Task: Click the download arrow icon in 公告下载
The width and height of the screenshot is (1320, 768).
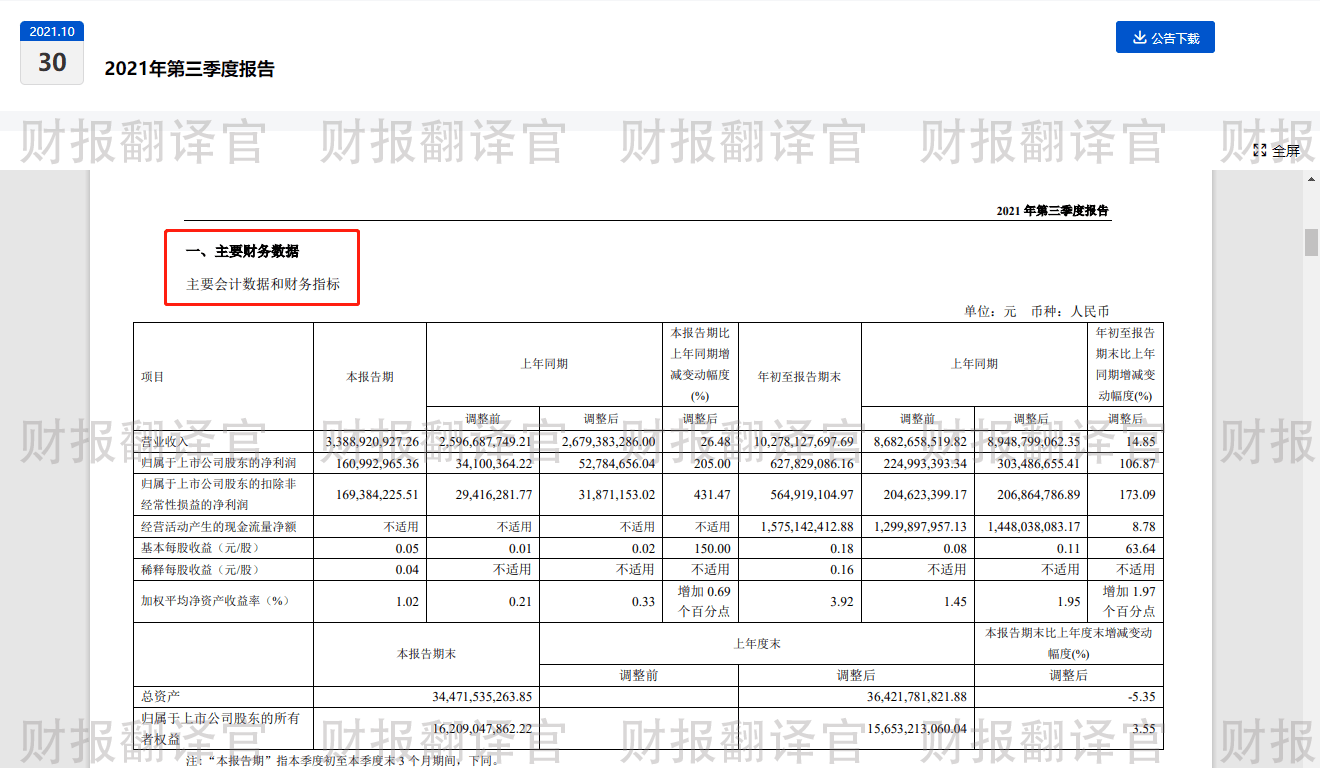Action: [1139, 38]
